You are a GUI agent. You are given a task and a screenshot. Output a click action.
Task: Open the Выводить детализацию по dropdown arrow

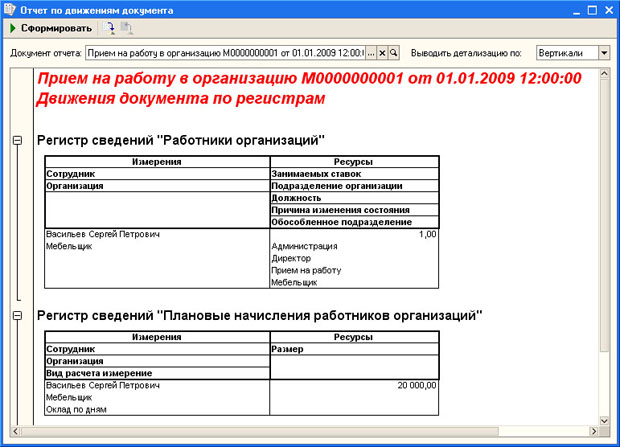[x=604, y=53]
